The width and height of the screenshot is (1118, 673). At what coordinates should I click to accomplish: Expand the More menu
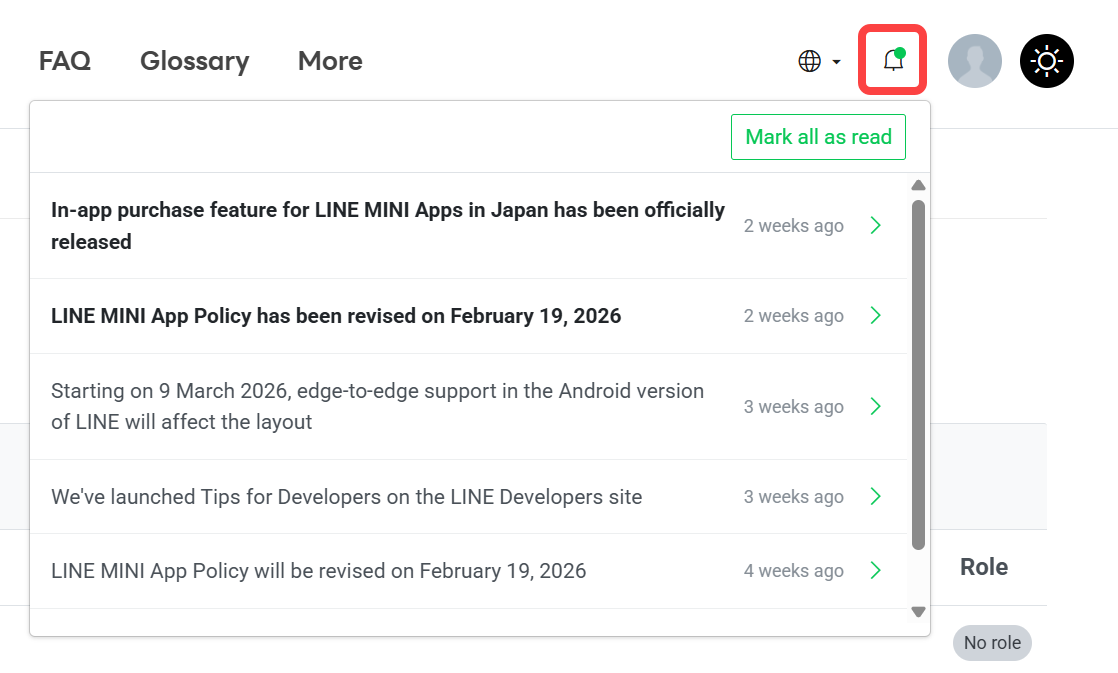pyautogui.click(x=330, y=61)
